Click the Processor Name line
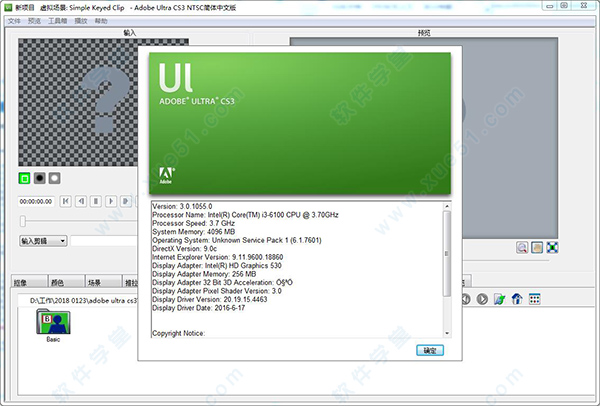 point(245,215)
